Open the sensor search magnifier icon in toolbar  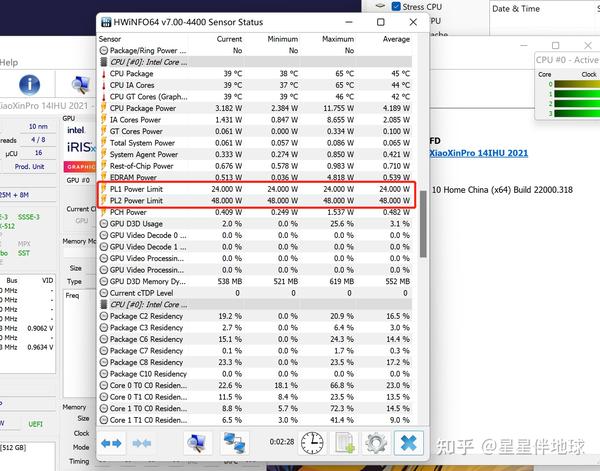click(x=197, y=443)
